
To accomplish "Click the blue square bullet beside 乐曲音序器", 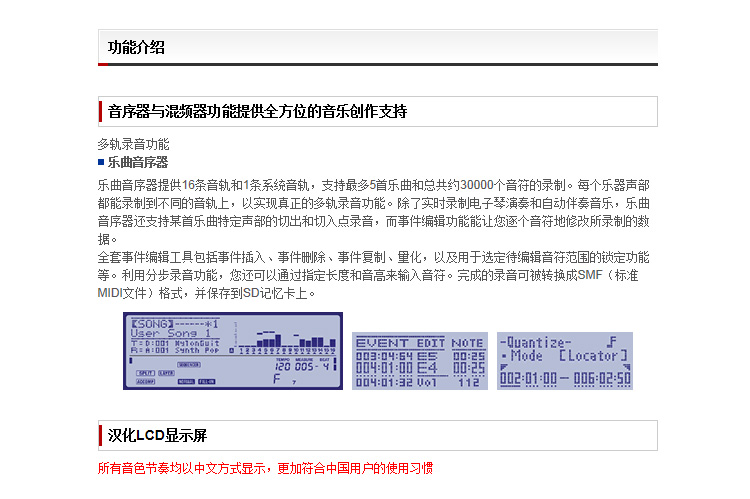I will [101, 162].
